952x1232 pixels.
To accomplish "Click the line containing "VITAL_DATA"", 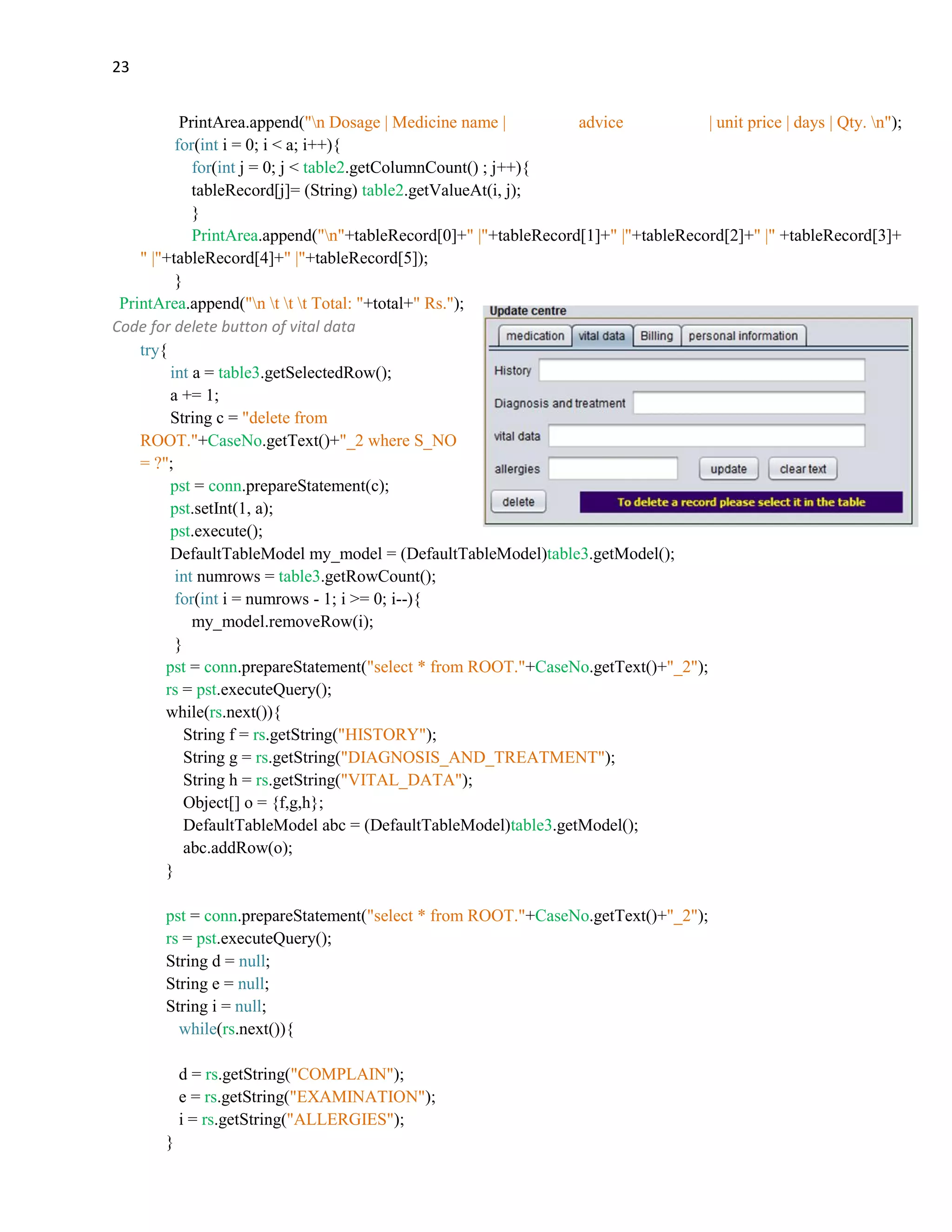I will pos(328,780).
